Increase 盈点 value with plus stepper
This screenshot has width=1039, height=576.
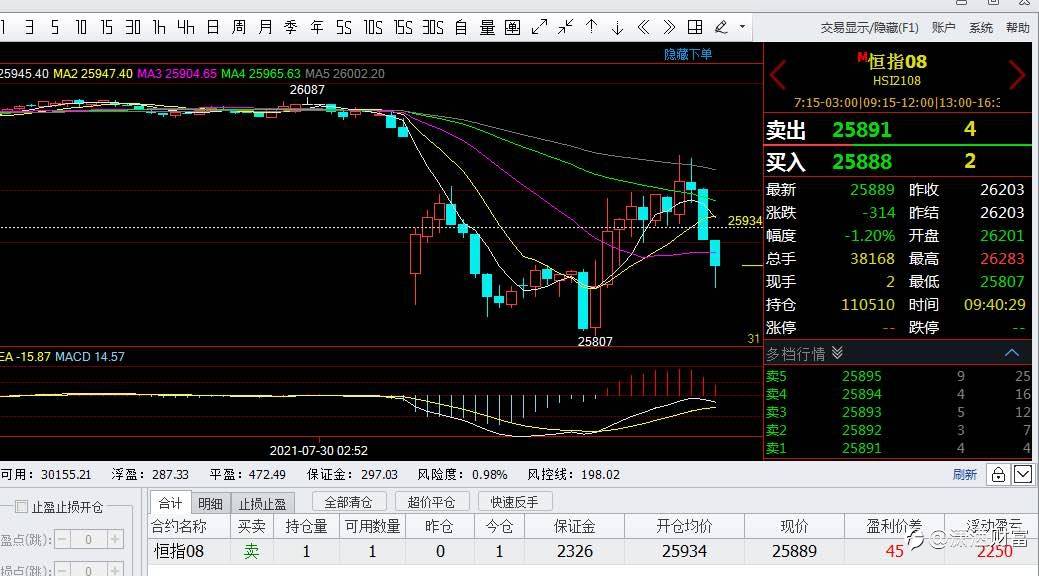click(115, 540)
